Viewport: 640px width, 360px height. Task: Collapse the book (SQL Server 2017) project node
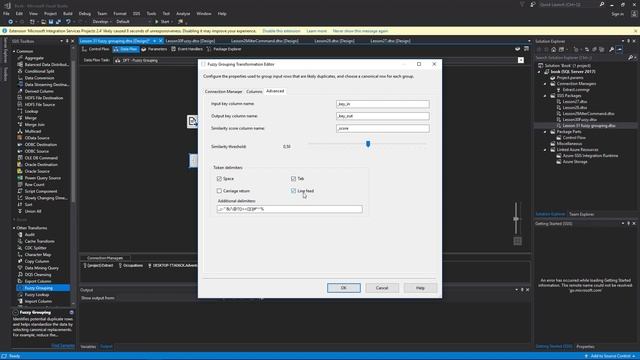[539, 71]
